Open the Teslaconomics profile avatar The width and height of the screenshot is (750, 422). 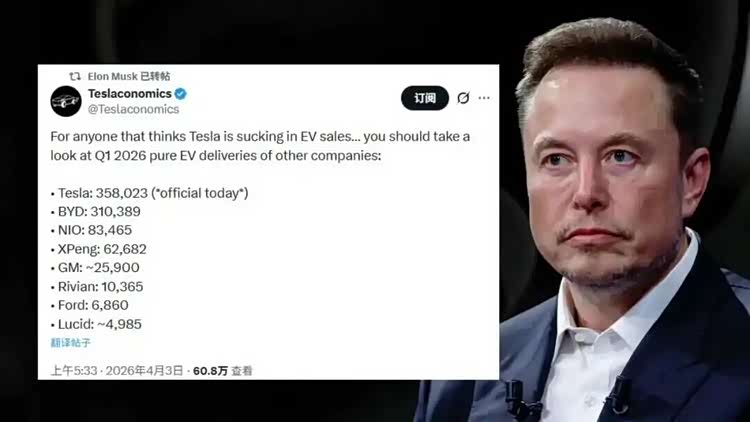coord(66,101)
